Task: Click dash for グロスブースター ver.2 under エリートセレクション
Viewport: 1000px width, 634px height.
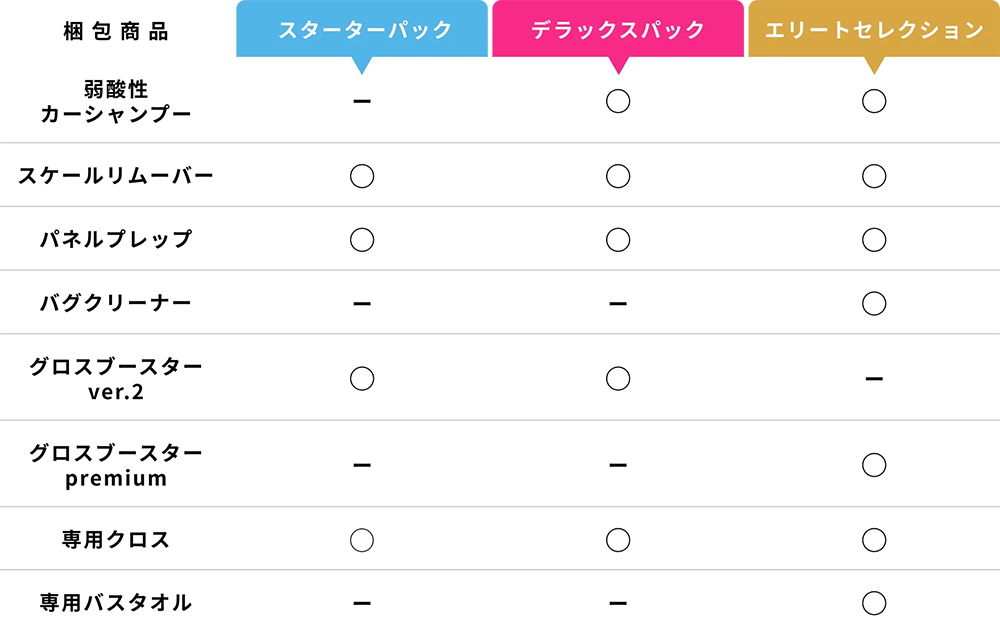Action: (874, 379)
